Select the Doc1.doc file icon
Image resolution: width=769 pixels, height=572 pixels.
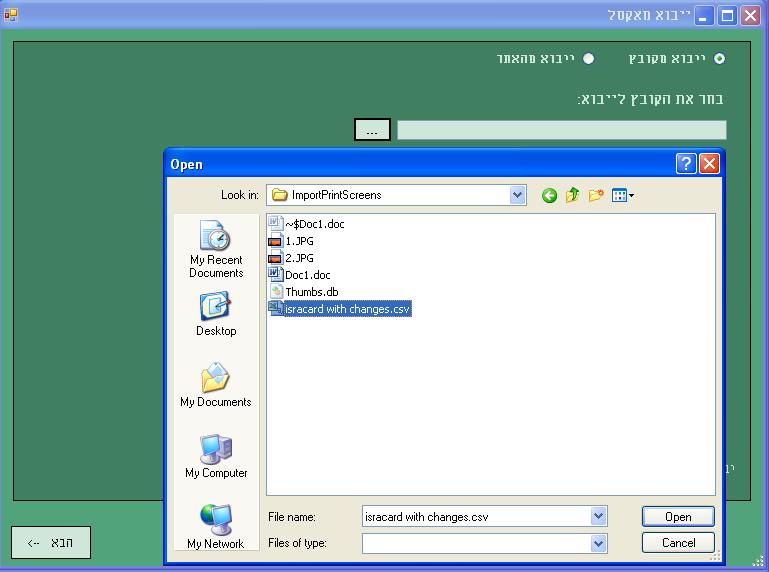point(276,274)
